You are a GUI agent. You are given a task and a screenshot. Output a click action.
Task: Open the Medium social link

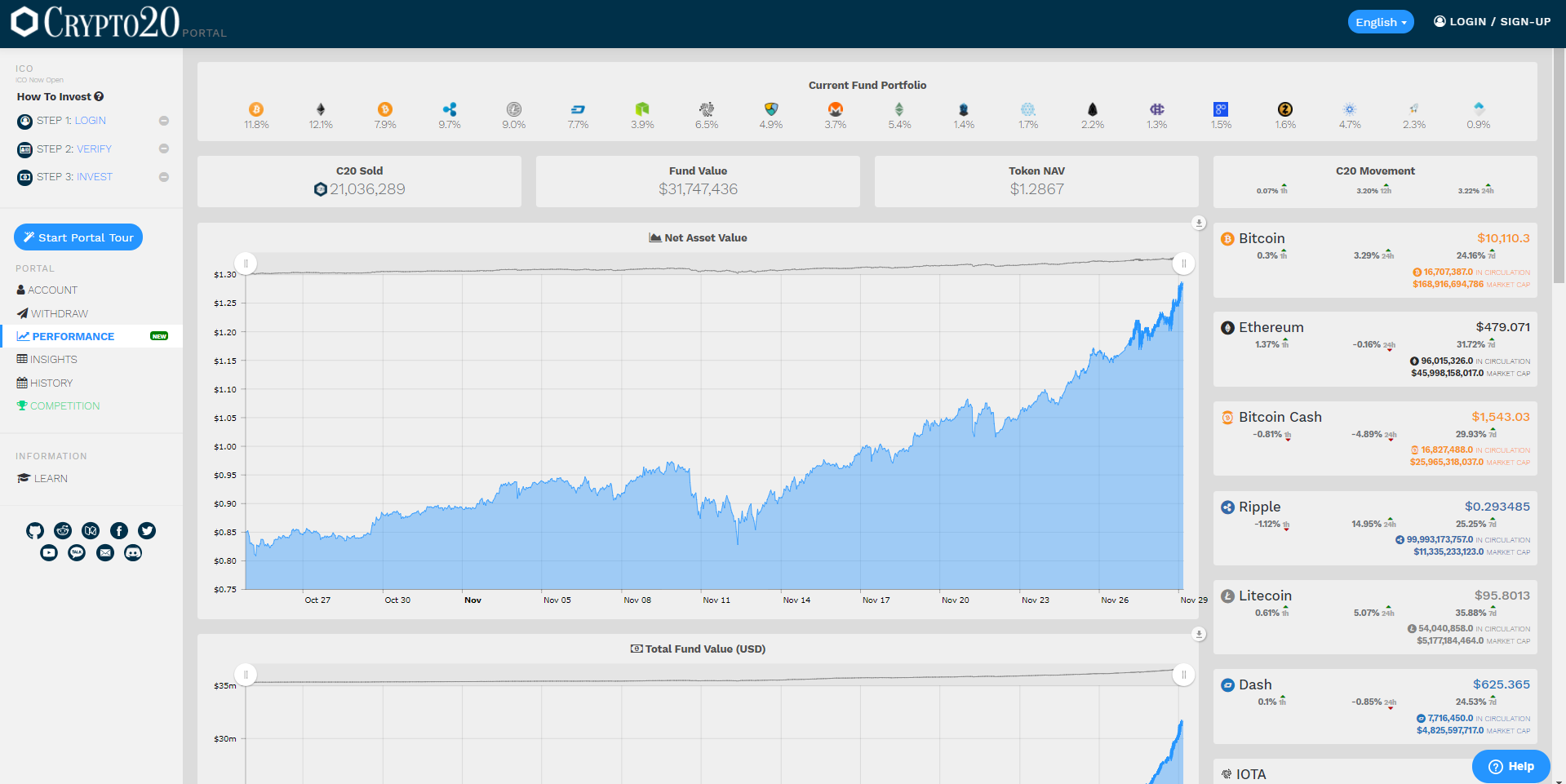point(91,531)
